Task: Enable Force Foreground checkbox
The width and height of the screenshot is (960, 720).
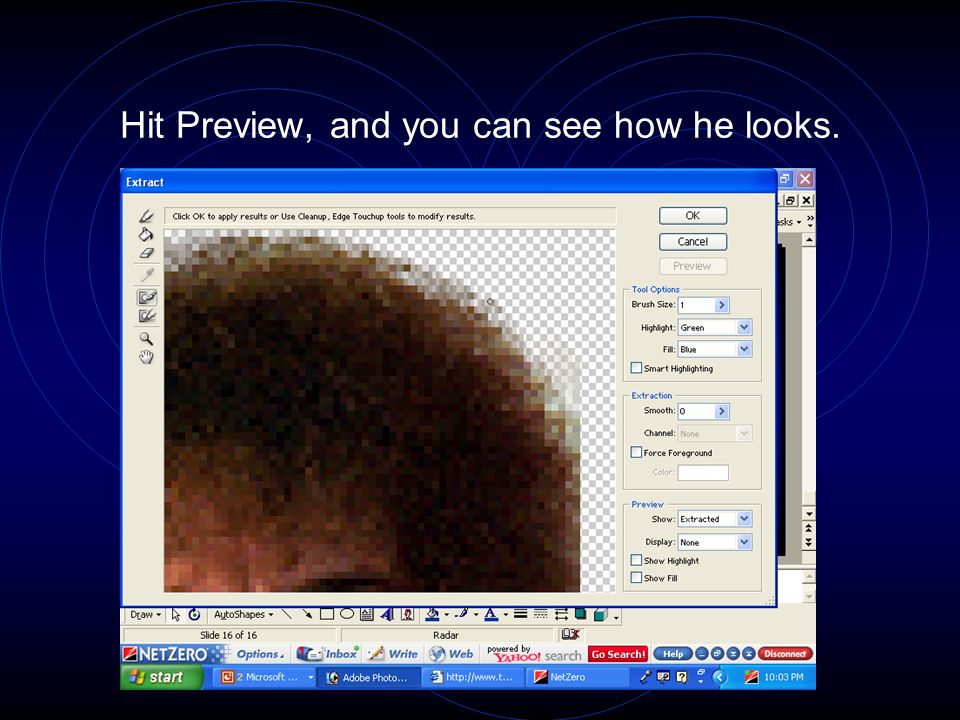Action: [x=636, y=452]
